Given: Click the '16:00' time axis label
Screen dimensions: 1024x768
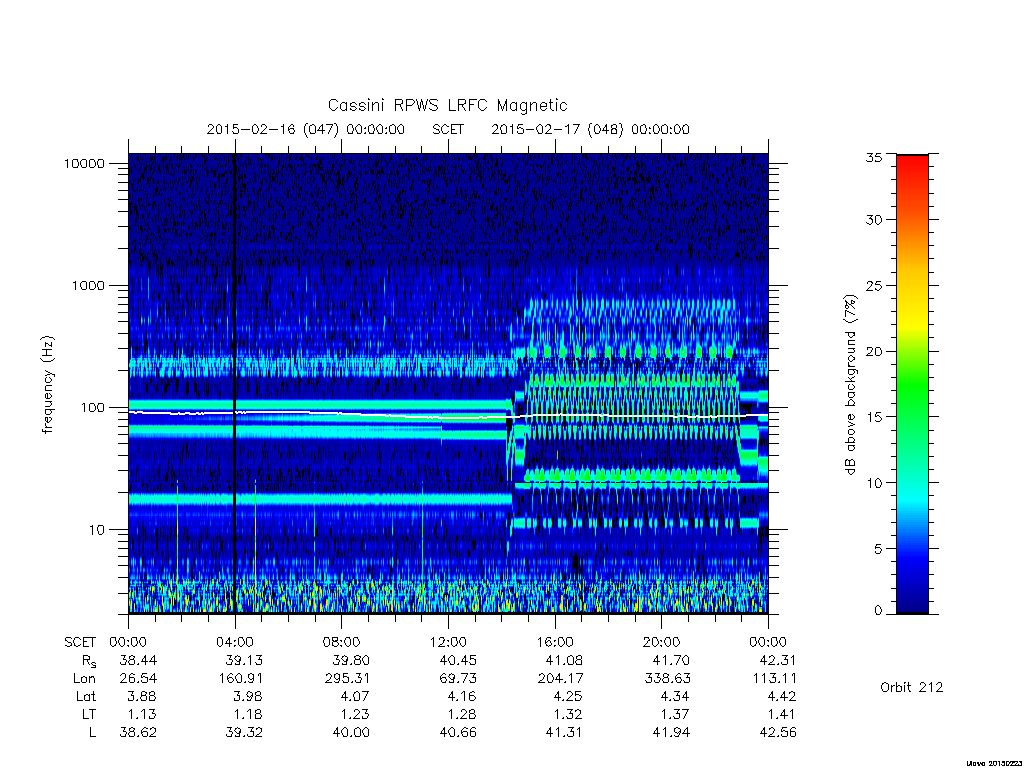Looking at the screenshot, I should pos(554,642).
